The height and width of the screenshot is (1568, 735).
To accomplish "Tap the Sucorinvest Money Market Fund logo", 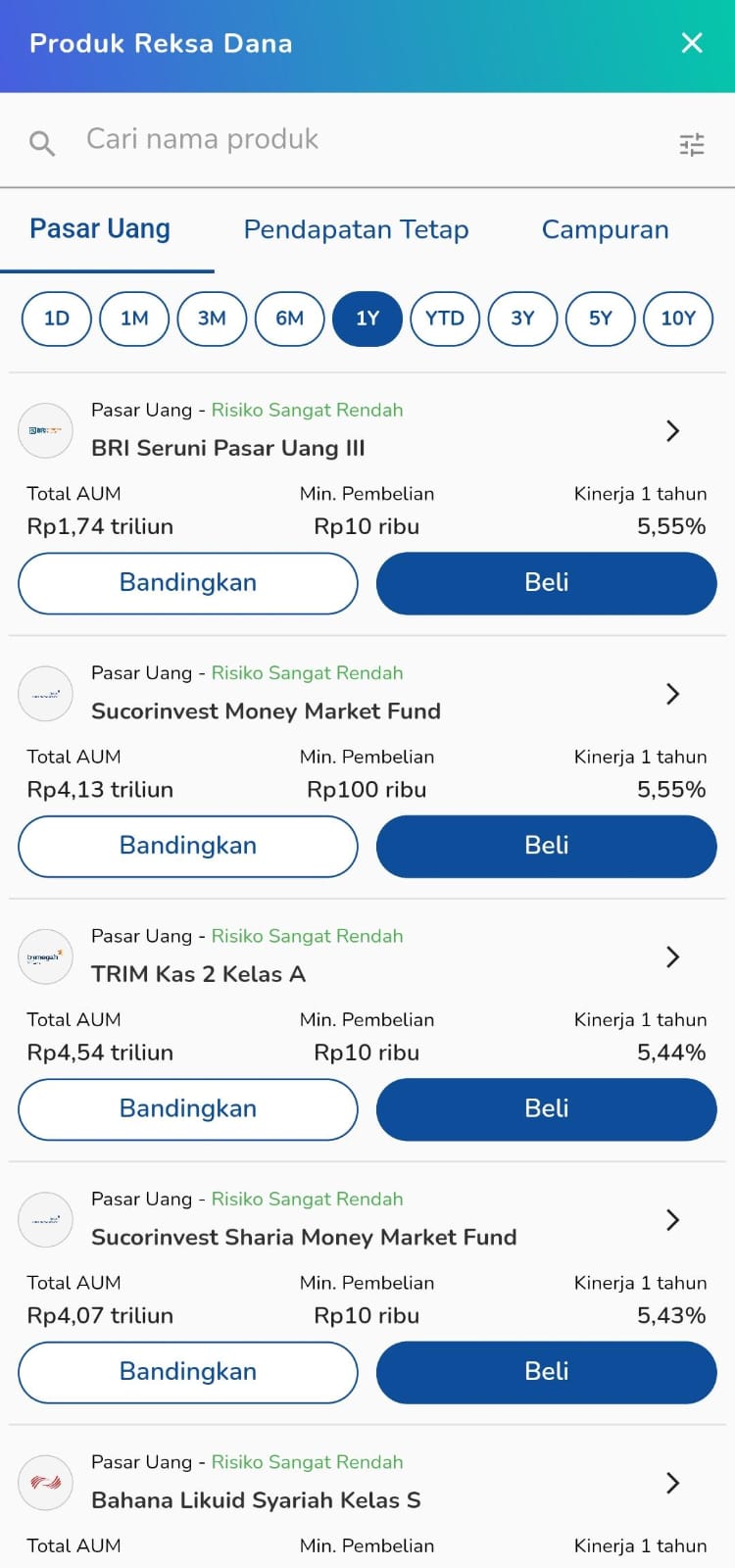I will pyautogui.click(x=46, y=694).
